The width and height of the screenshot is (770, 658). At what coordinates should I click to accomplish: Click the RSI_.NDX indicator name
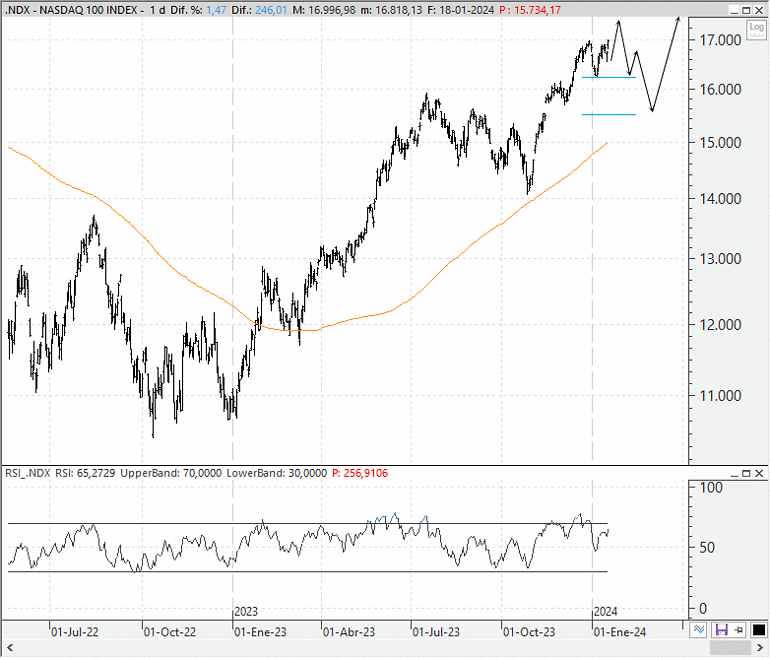click(x=28, y=473)
